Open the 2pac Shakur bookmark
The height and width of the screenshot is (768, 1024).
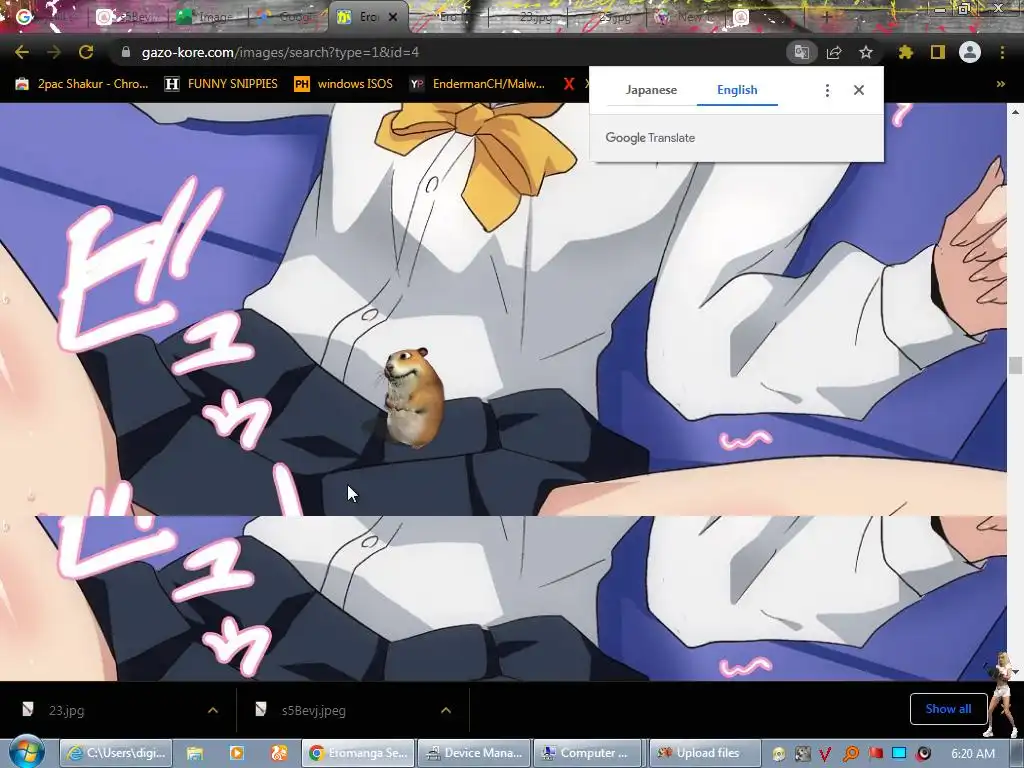tap(82, 84)
